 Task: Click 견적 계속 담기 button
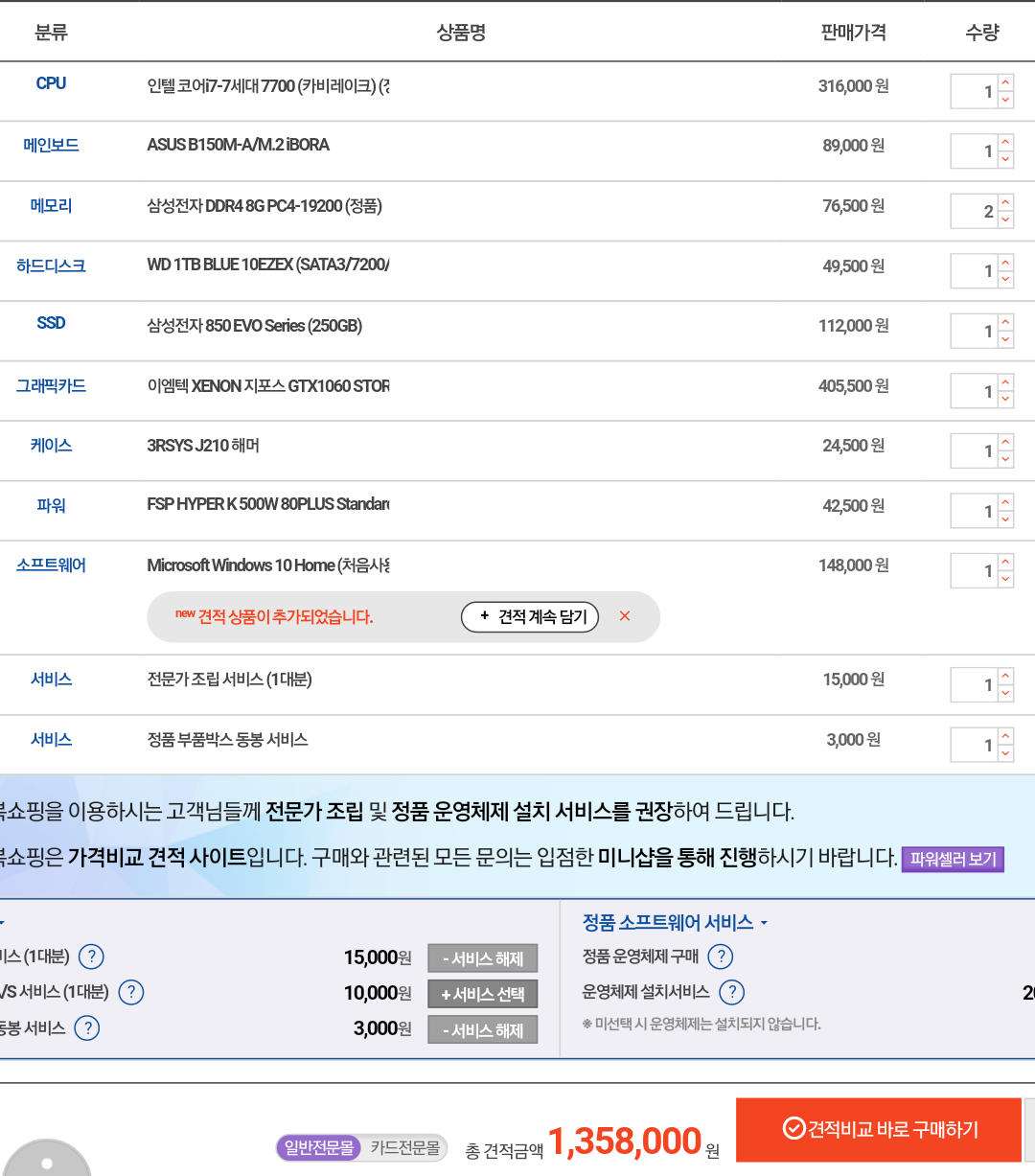[x=530, y=617]
